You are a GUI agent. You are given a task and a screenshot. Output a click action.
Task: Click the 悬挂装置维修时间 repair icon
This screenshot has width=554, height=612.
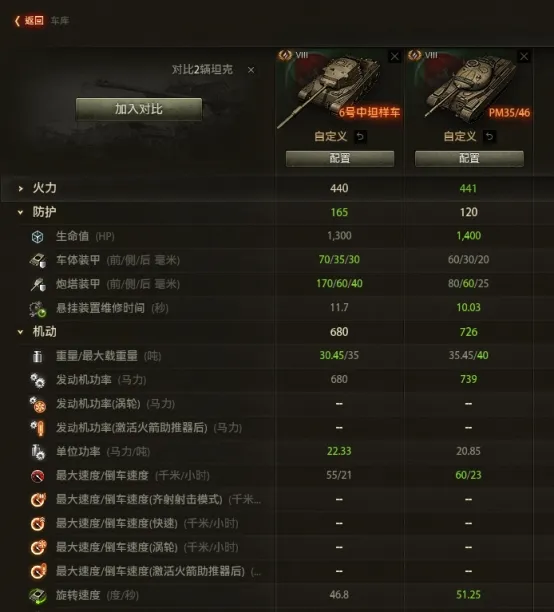click(37, 308)
